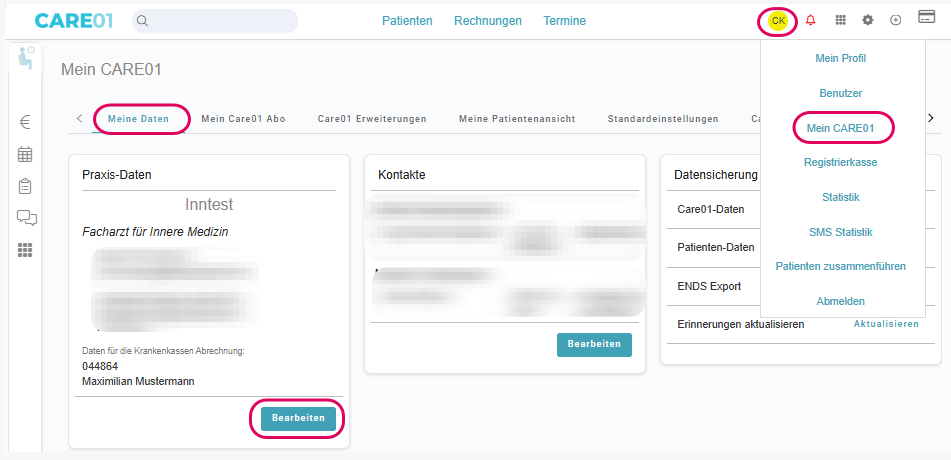Click Bearbeiten in Kontakte card
Screen dimensions: 951x460
594,344
